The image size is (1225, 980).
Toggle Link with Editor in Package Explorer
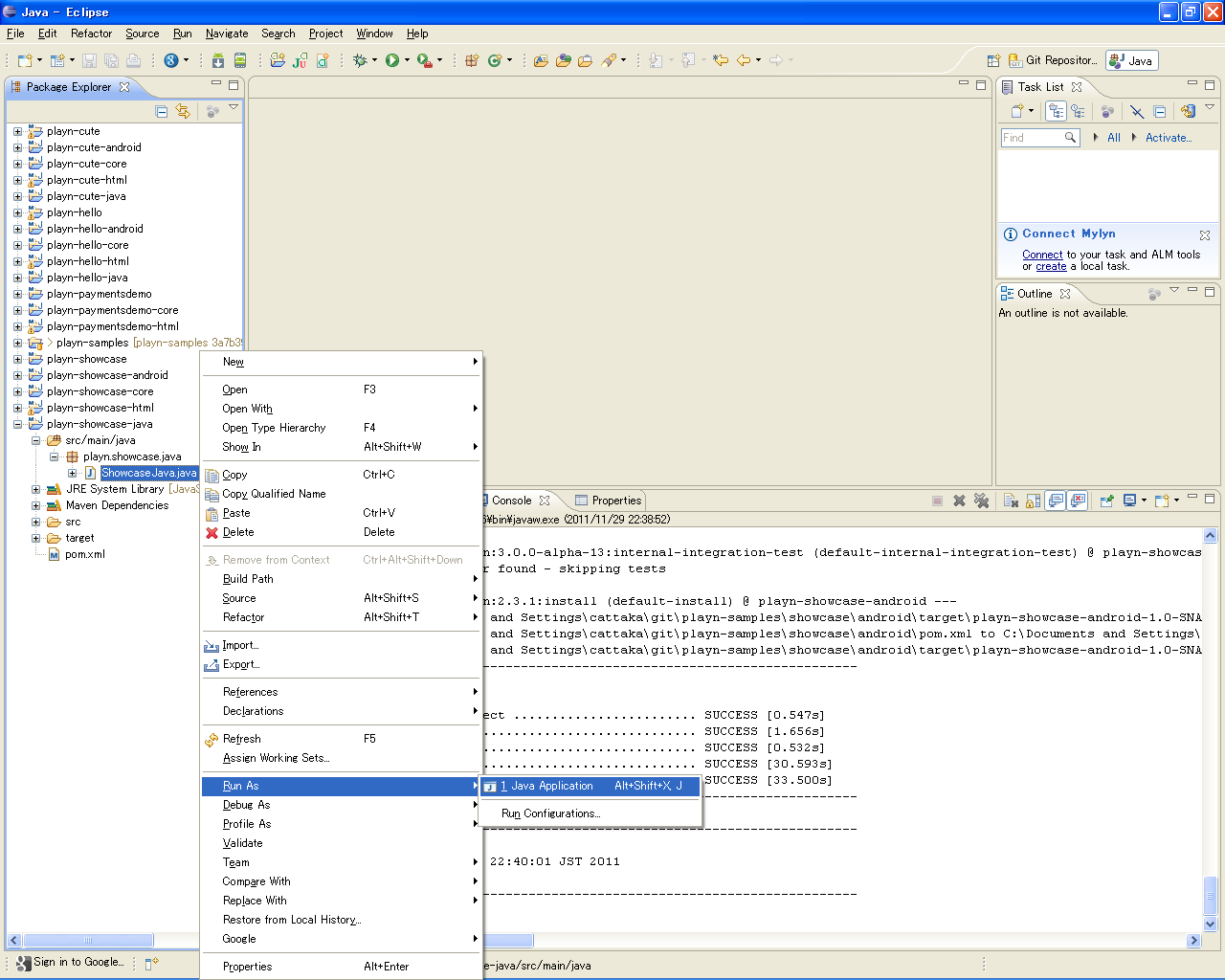click(x=183, y=112)
